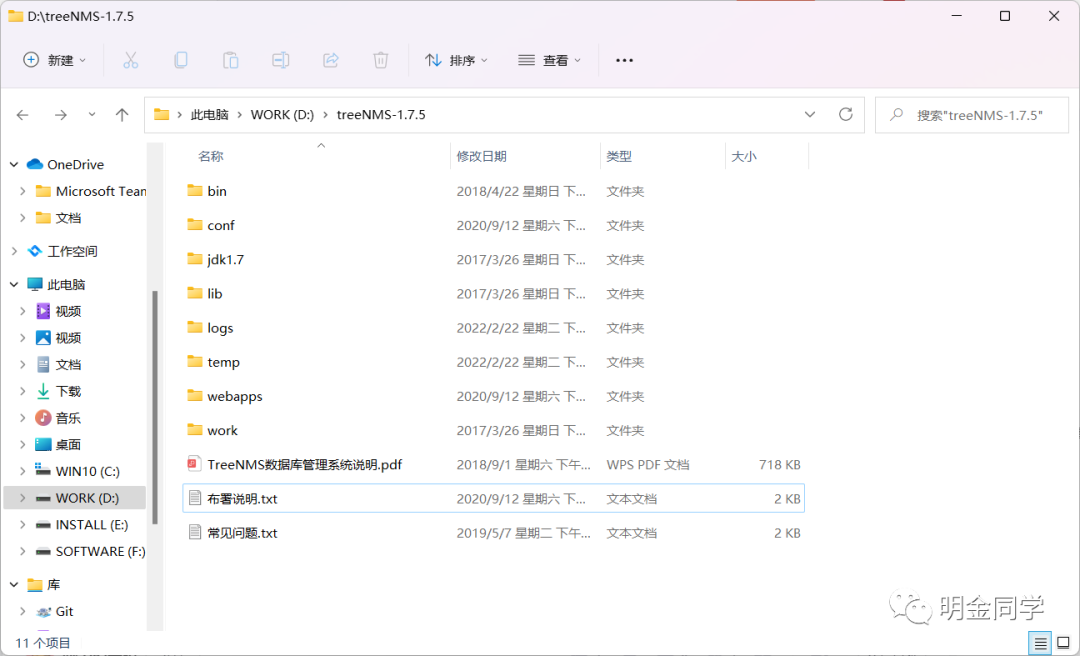Click the Paste icon in the toolbar
Viewport: 1080px width, 656px height.
click(230, 60)
